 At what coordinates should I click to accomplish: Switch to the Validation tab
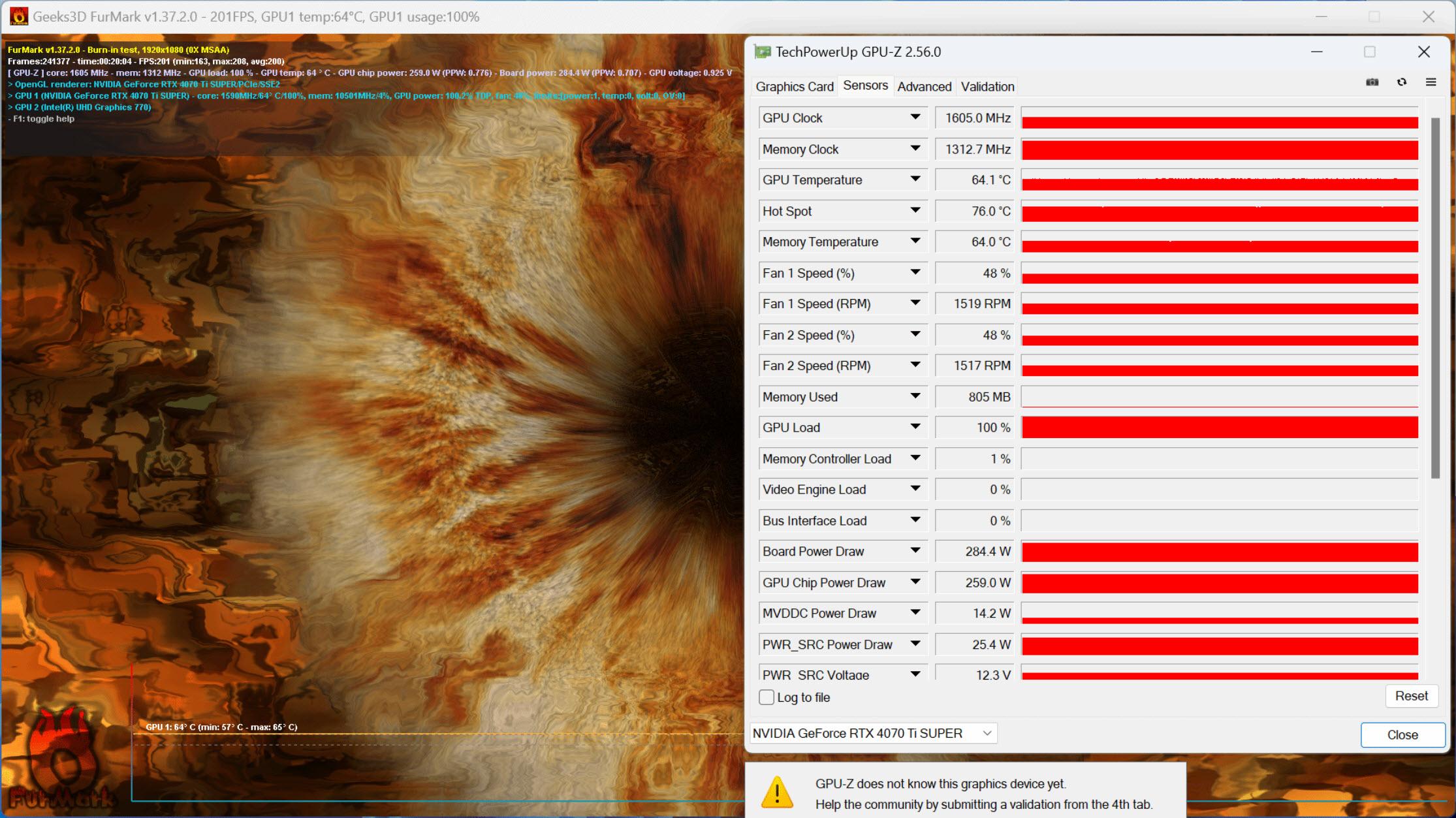[987, 86]
